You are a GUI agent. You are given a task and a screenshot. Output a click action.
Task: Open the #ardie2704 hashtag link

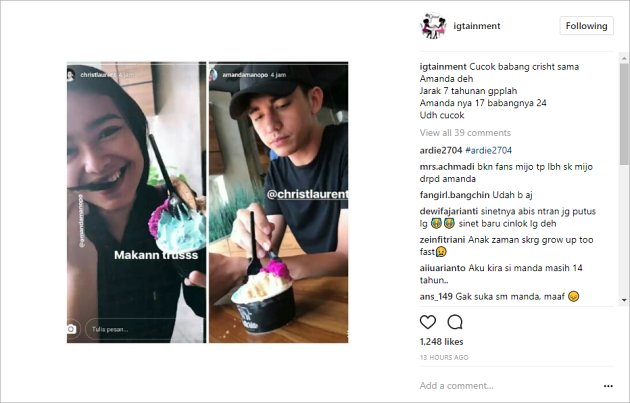488,150
